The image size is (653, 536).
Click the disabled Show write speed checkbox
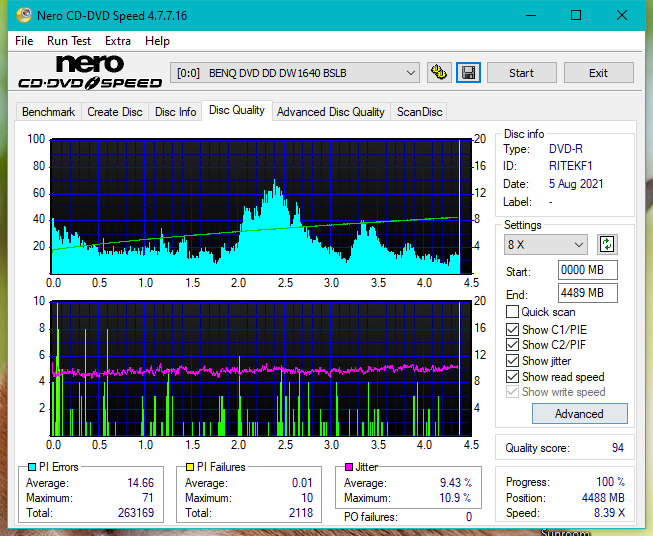coord(512,392)
